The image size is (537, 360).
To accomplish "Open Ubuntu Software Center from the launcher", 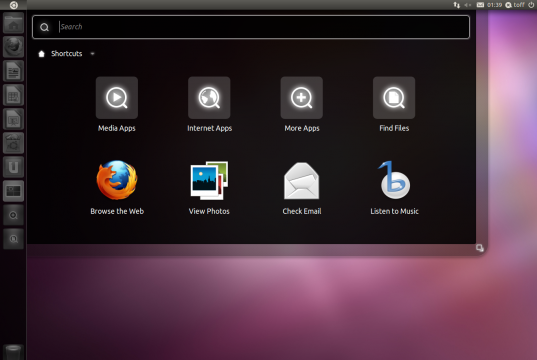I will tap(13, 143).
